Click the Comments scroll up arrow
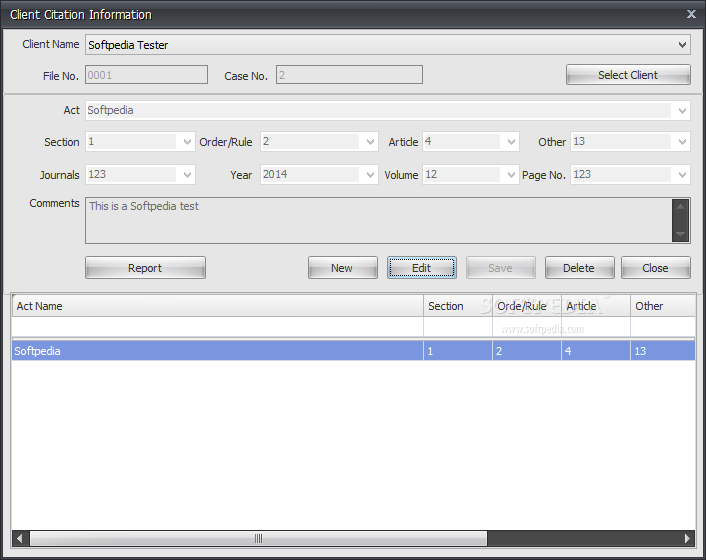This screenshot has width=706, height=560. (x=681, y=207)
